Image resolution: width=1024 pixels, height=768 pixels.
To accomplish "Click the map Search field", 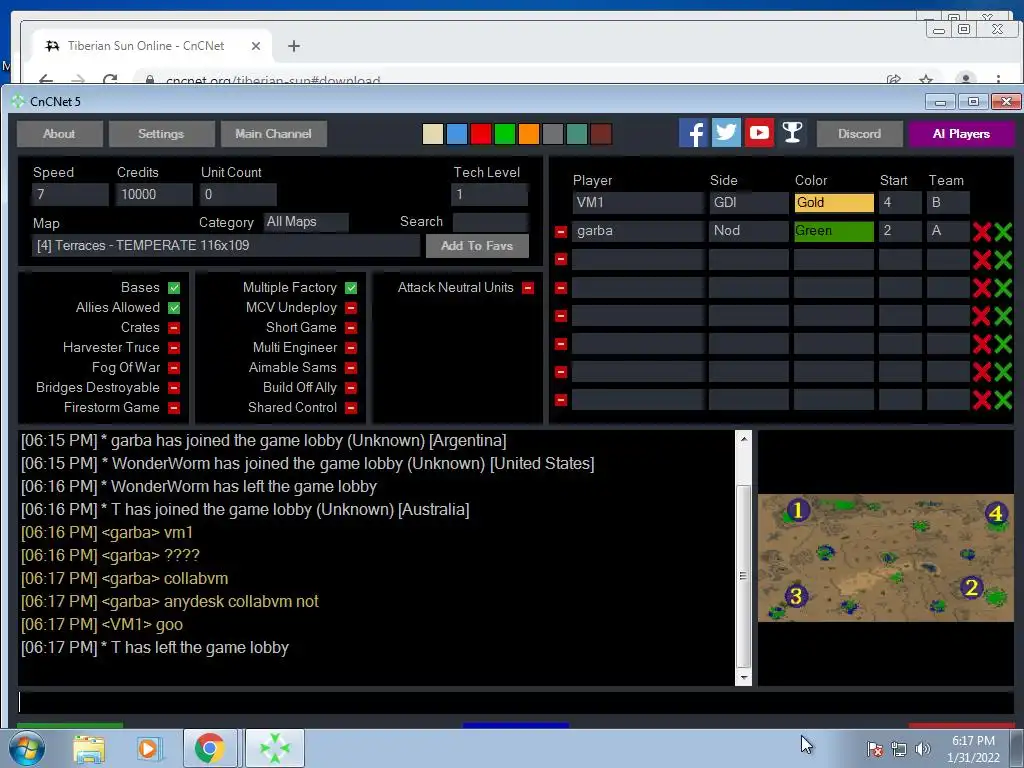I will [490, 222].
